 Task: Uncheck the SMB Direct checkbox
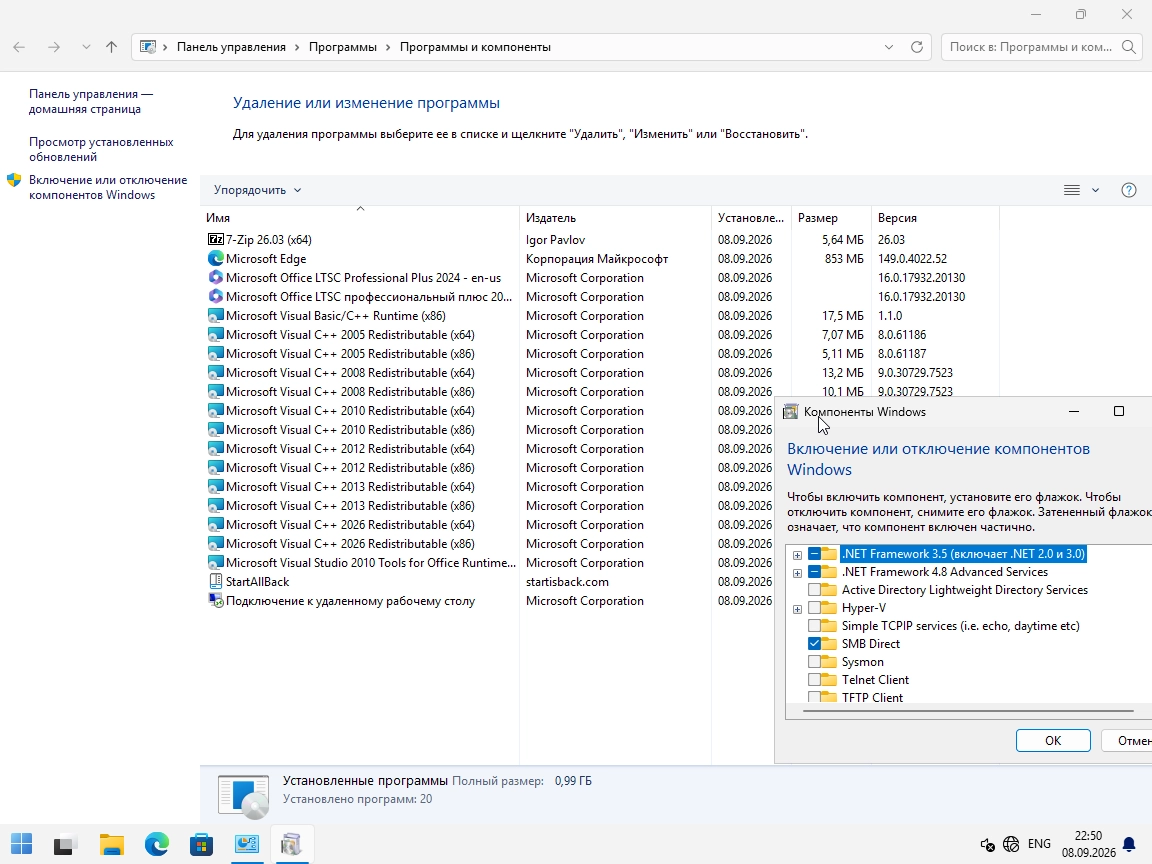(x=814, y=644)
